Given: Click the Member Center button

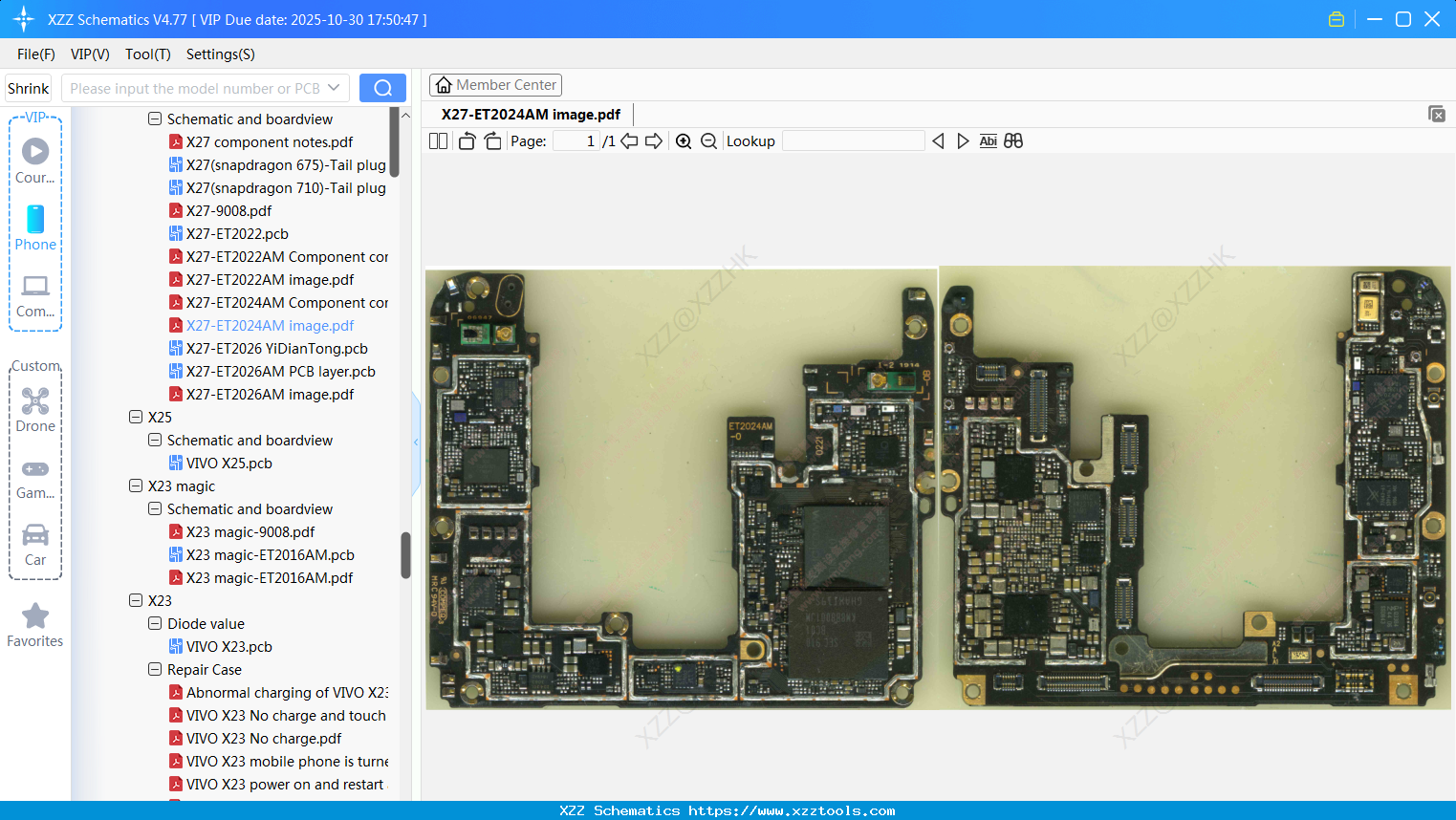Looking at the screenshot, I should click(x=495, y=85).
